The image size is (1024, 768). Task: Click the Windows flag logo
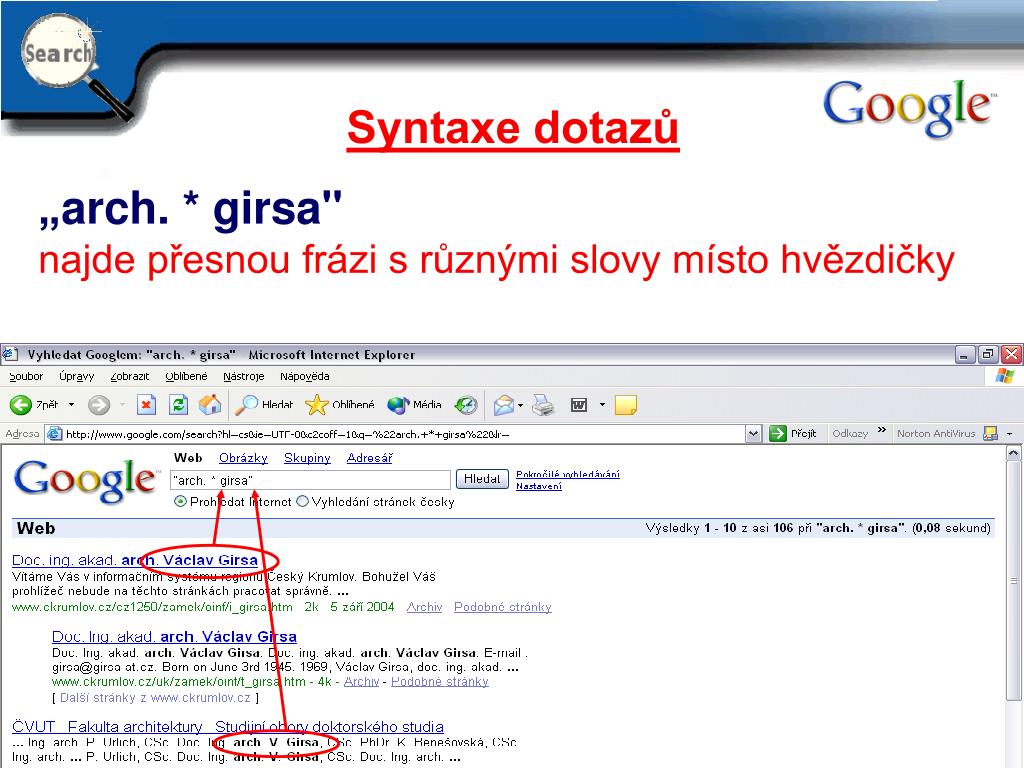click(1004, 376)
